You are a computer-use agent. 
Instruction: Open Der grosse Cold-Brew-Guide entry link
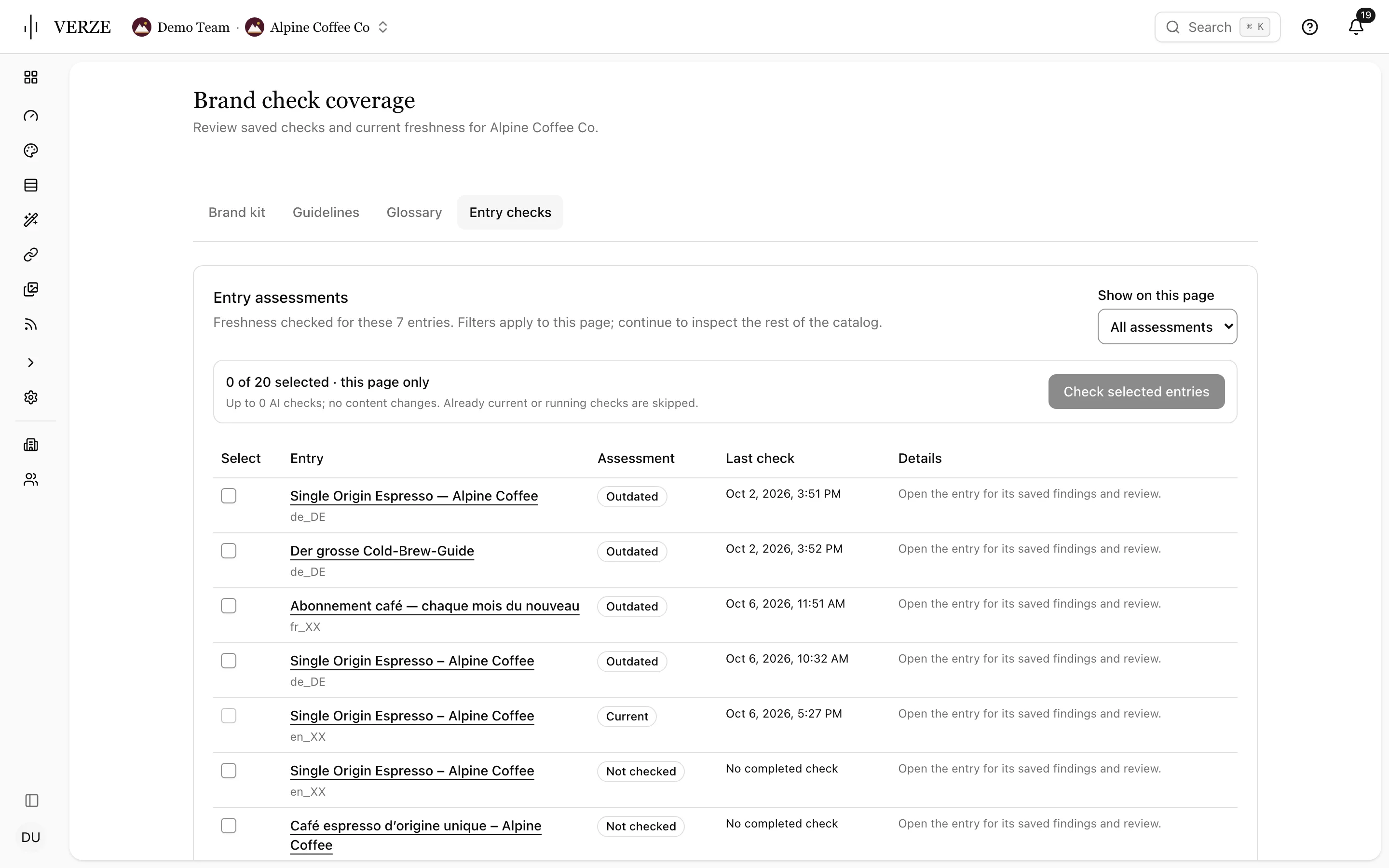coord(382,551)
